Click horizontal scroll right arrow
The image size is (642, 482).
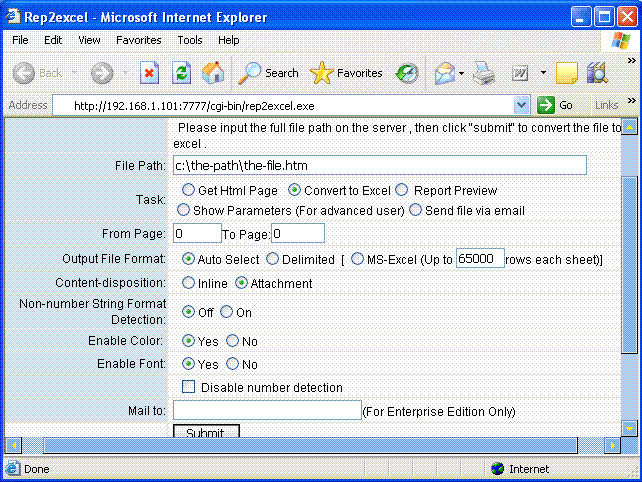[x=613, y=445]
